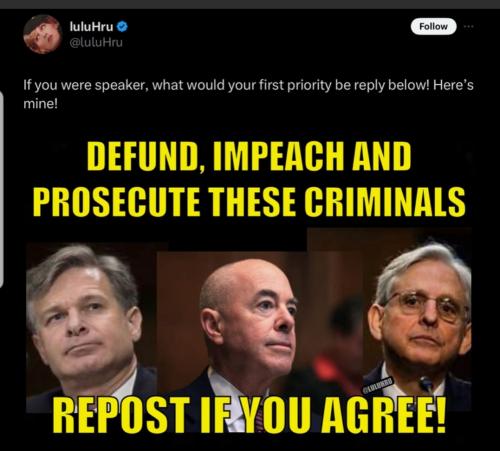Click the blue verified badge

point(122,27)
